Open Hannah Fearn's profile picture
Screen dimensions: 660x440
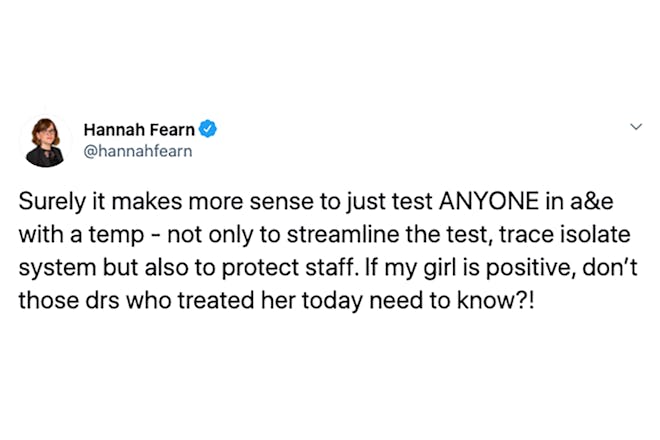click(x=45, y=142)
